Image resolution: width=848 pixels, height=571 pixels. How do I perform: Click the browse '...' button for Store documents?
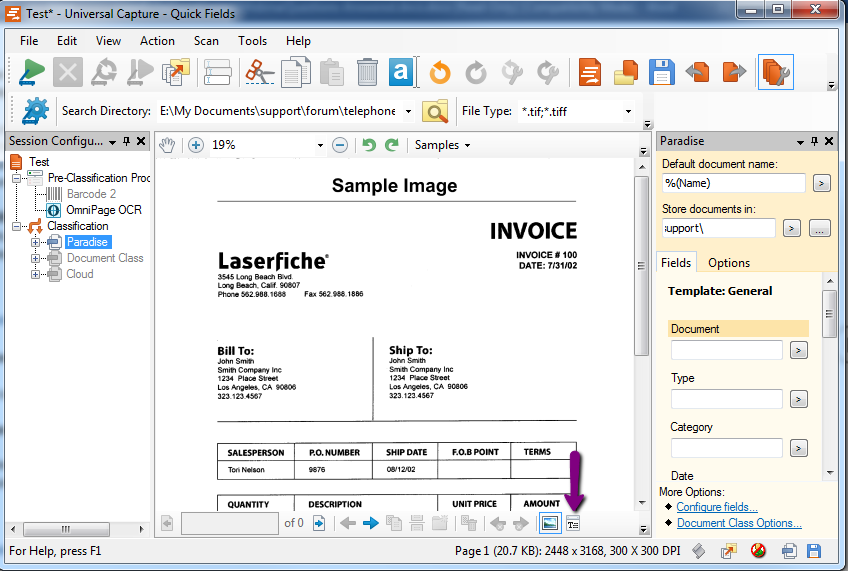point(820,228)
